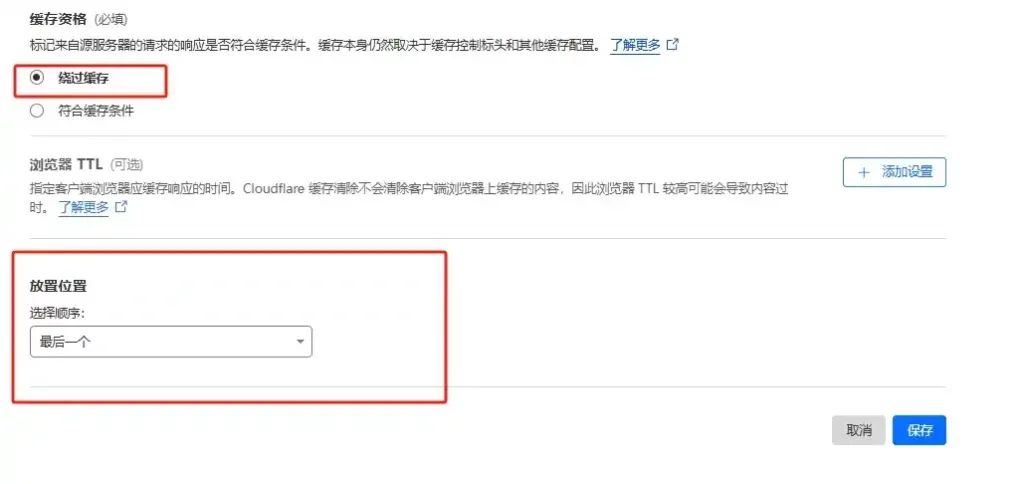
Task: Click the blue 保存 button
Action: (x=920, y=430)
